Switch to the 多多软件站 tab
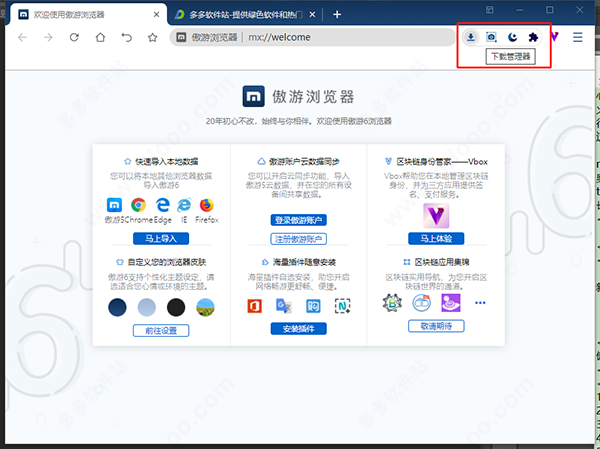Viewport: 600px width, 449px height. point(245,15)
